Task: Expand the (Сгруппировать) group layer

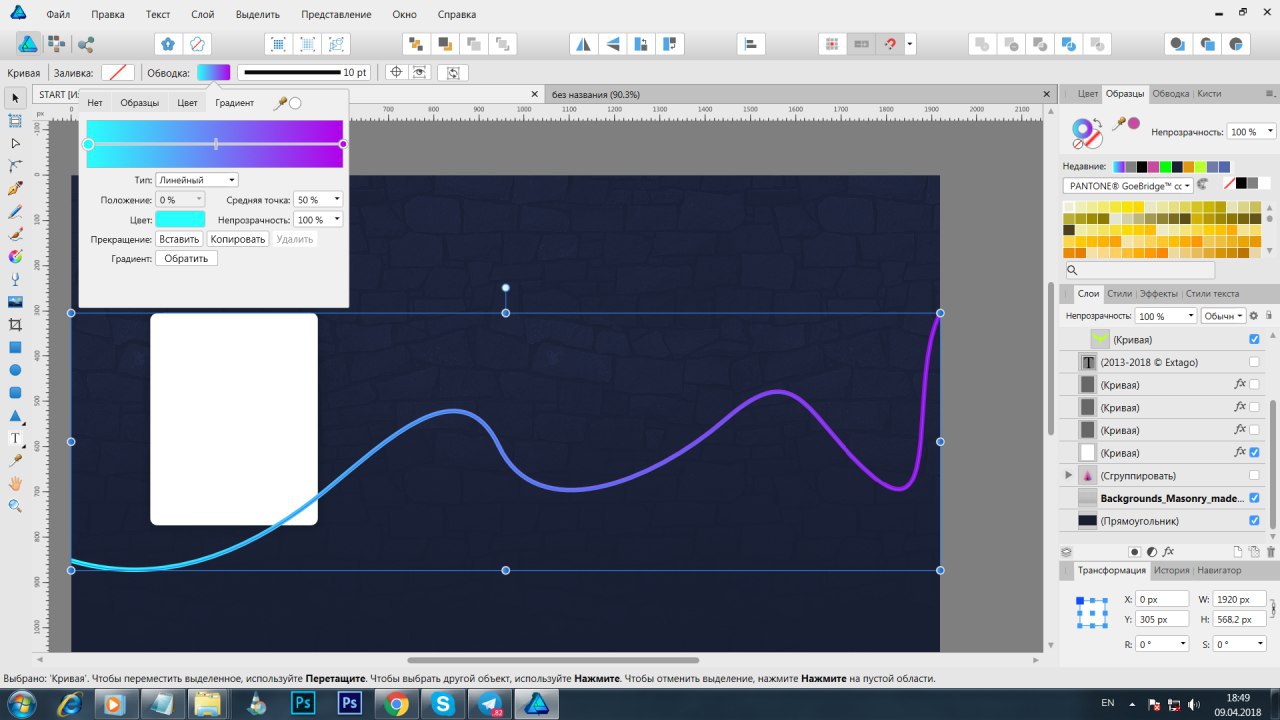Action: point(1069,475)
